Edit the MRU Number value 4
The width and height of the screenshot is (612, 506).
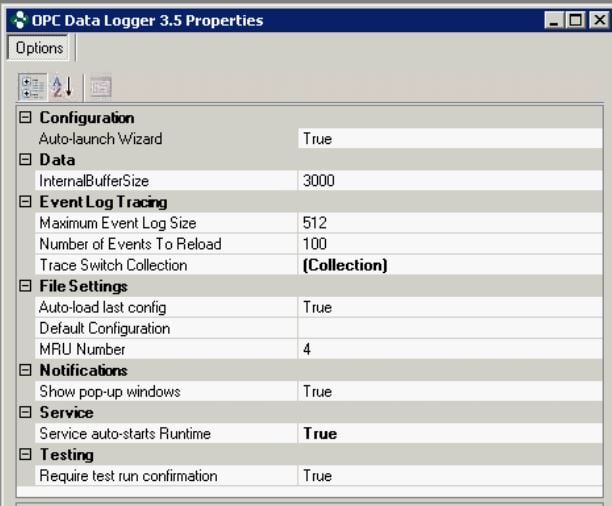(450, 349)
